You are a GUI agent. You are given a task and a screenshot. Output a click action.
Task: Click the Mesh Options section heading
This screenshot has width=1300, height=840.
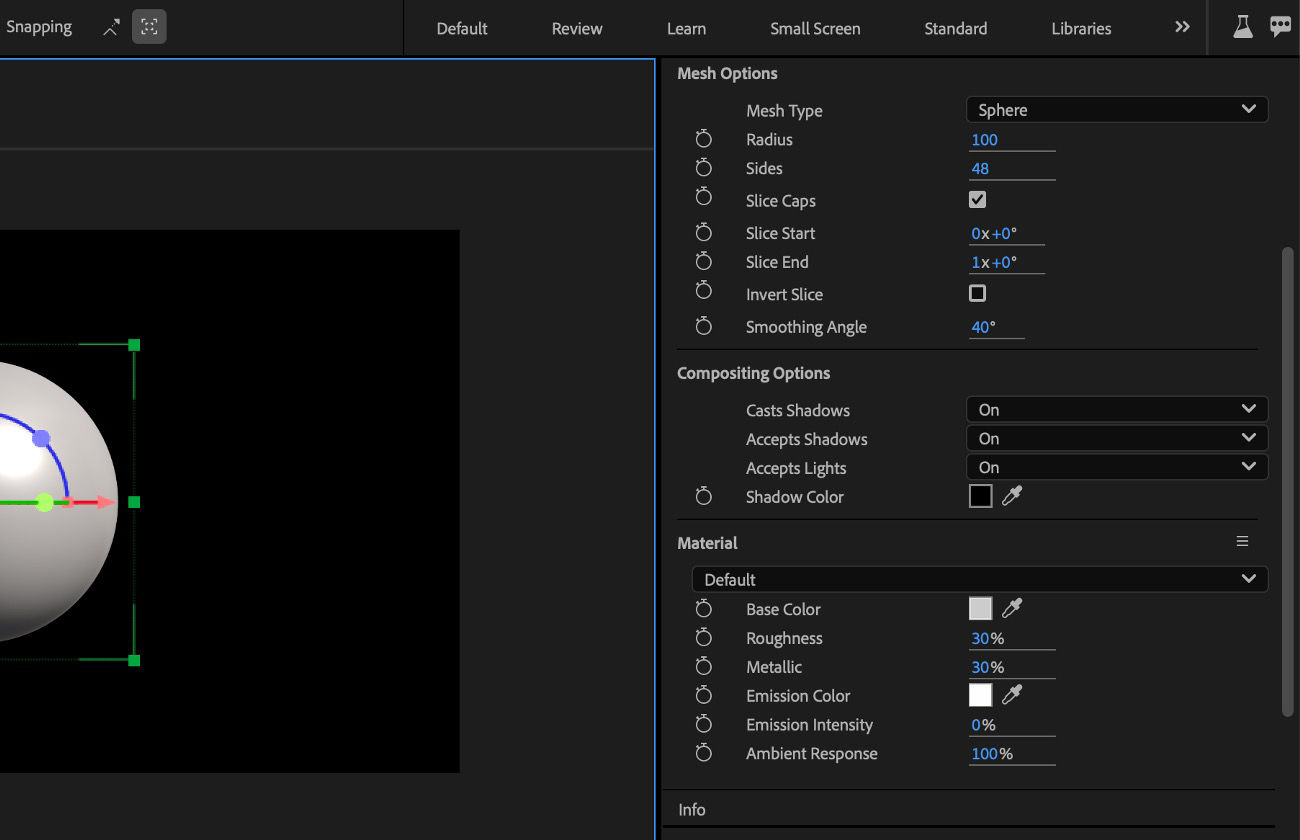tap(727, 73)
